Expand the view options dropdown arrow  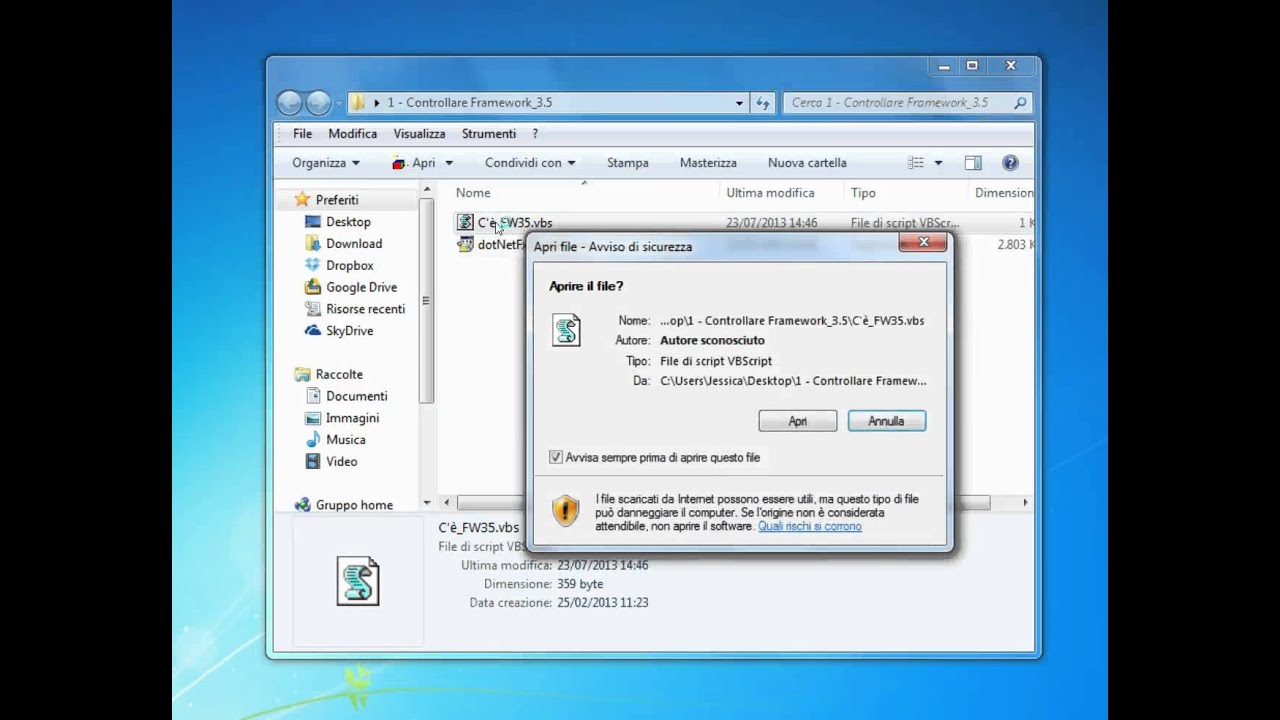point(938,163)
